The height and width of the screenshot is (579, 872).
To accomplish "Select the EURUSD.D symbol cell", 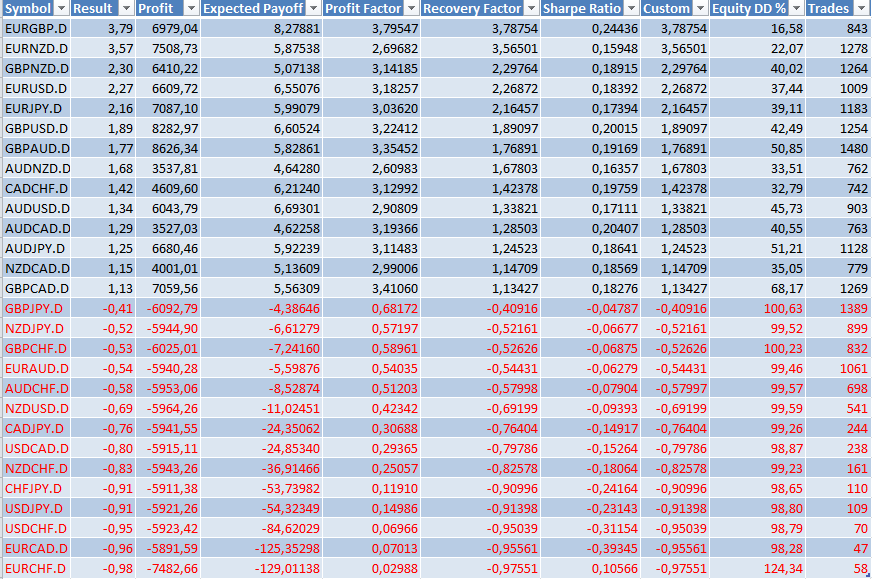I will (36, 88).
